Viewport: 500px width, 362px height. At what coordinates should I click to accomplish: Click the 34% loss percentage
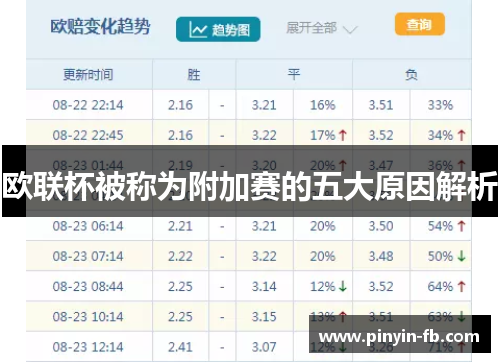pos(440,135)
